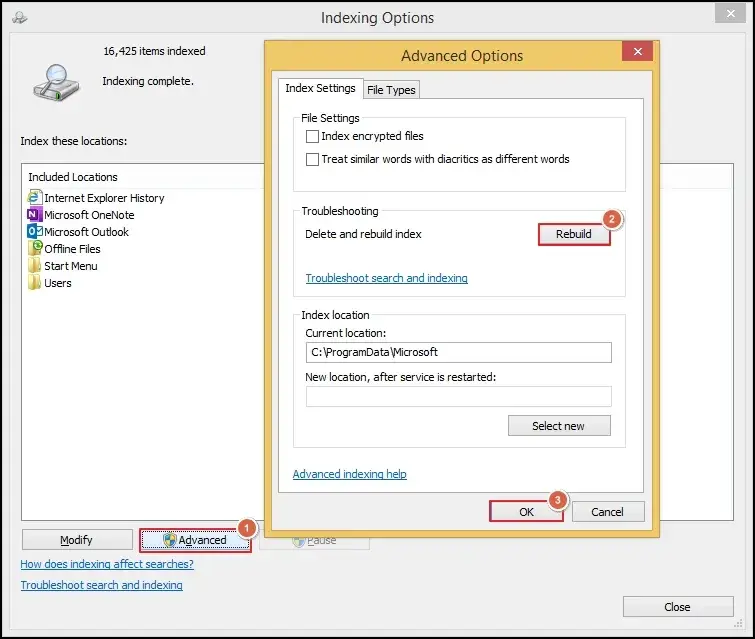Click the Start Menu folder icon

click(x=34, y=266)
